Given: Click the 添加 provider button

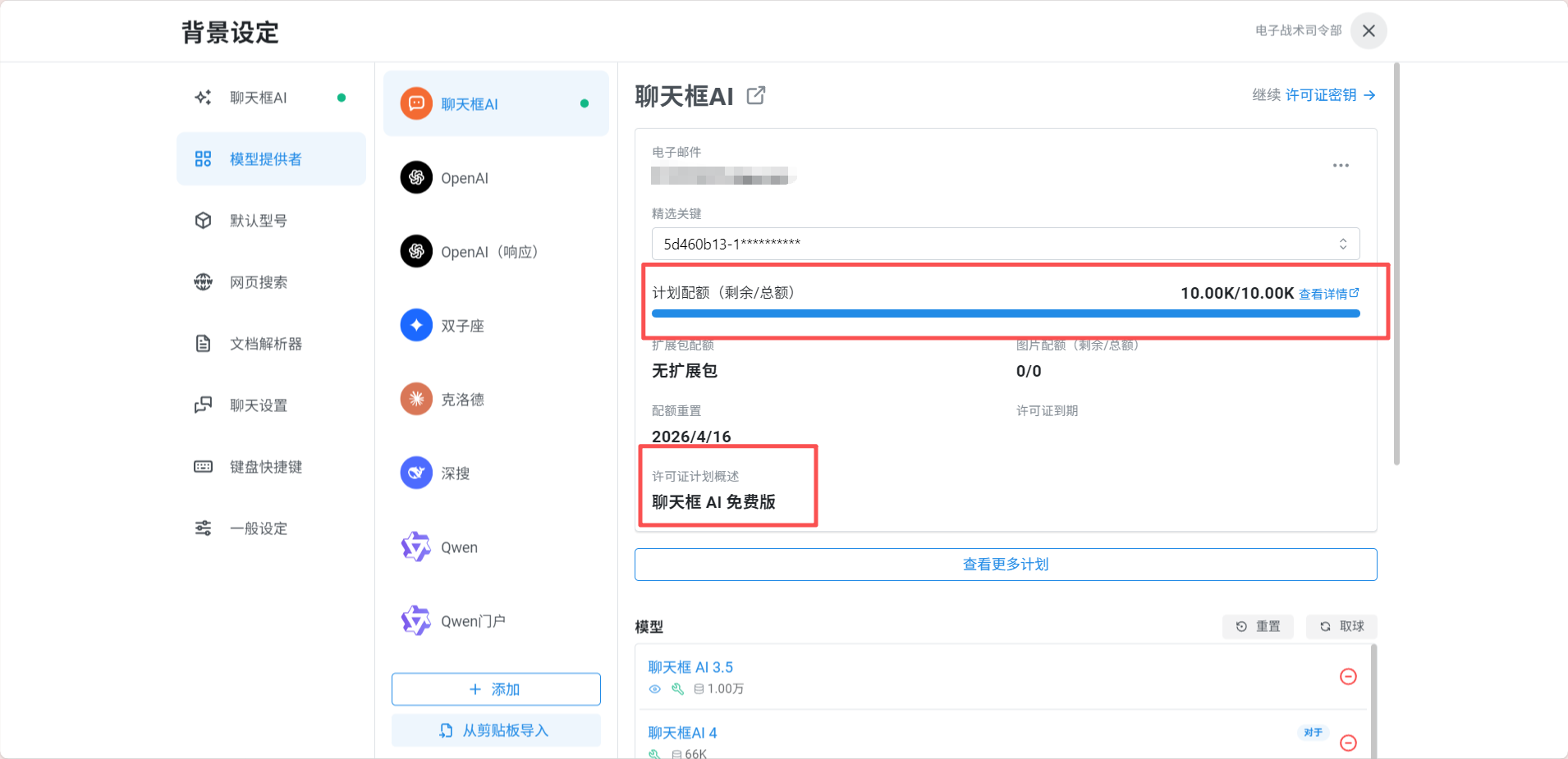Looking at the screenshot, I should [x=496, y=689].
